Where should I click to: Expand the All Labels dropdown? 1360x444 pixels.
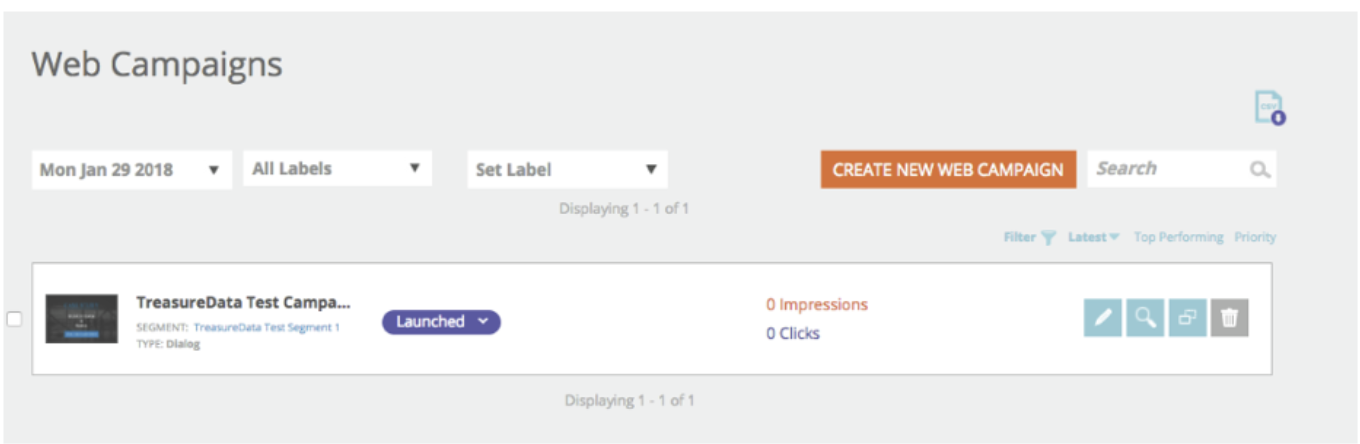pos(337,169)
